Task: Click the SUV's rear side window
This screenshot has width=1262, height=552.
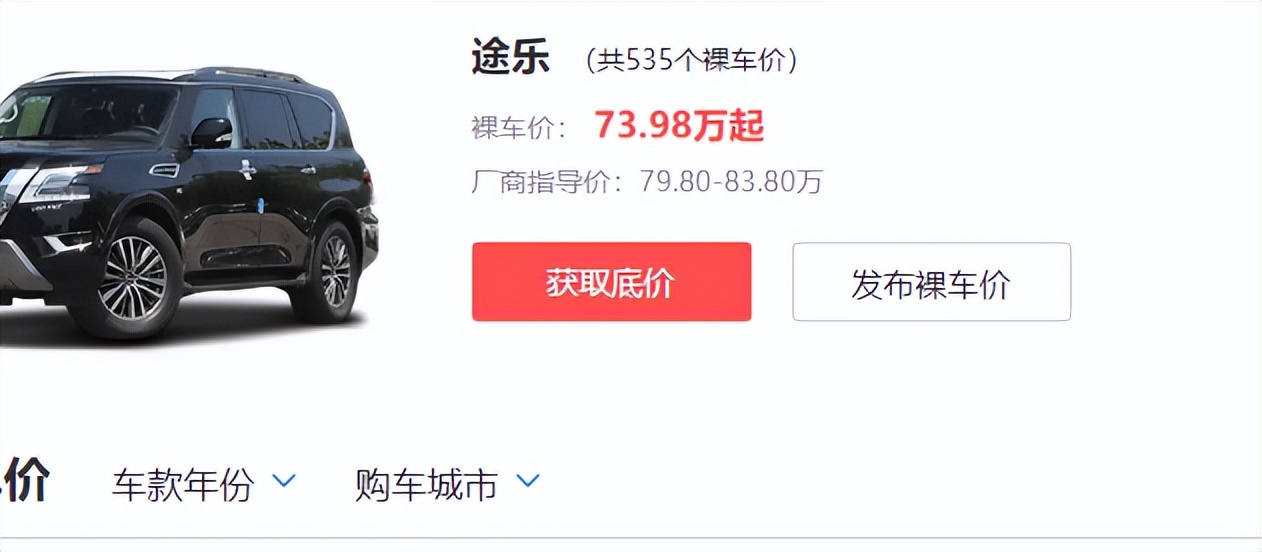Action: tap(311, 121)
